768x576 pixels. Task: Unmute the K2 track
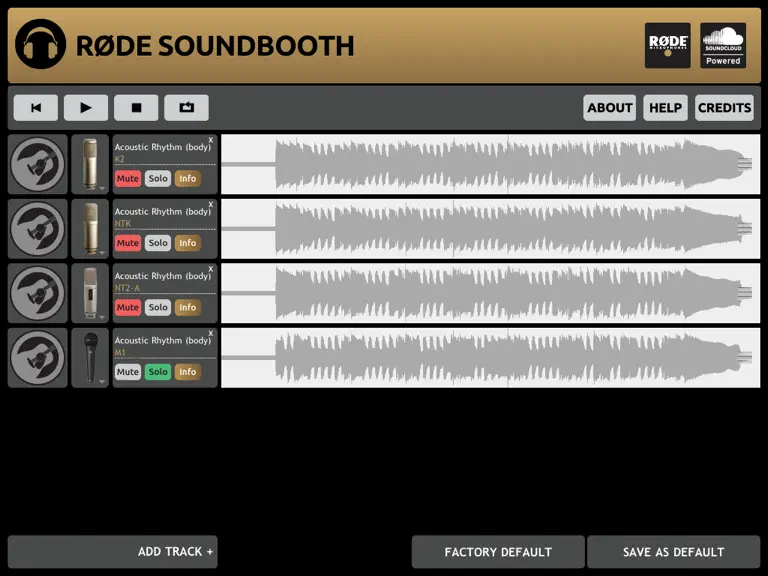coord(128,178)
